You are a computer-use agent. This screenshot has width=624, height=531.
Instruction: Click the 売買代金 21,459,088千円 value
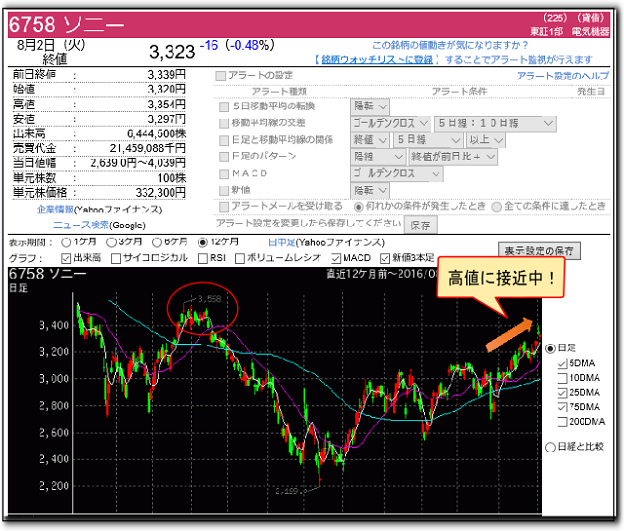pyautogui.click(x=148, y=148)
